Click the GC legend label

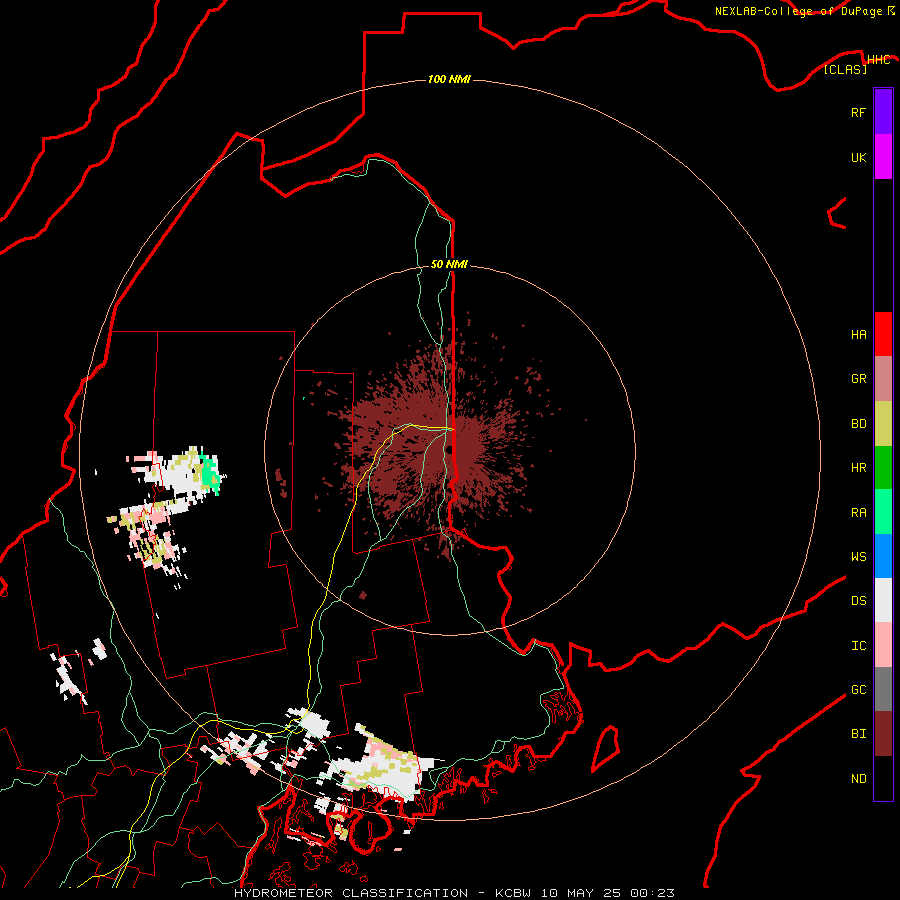[858, 689]
